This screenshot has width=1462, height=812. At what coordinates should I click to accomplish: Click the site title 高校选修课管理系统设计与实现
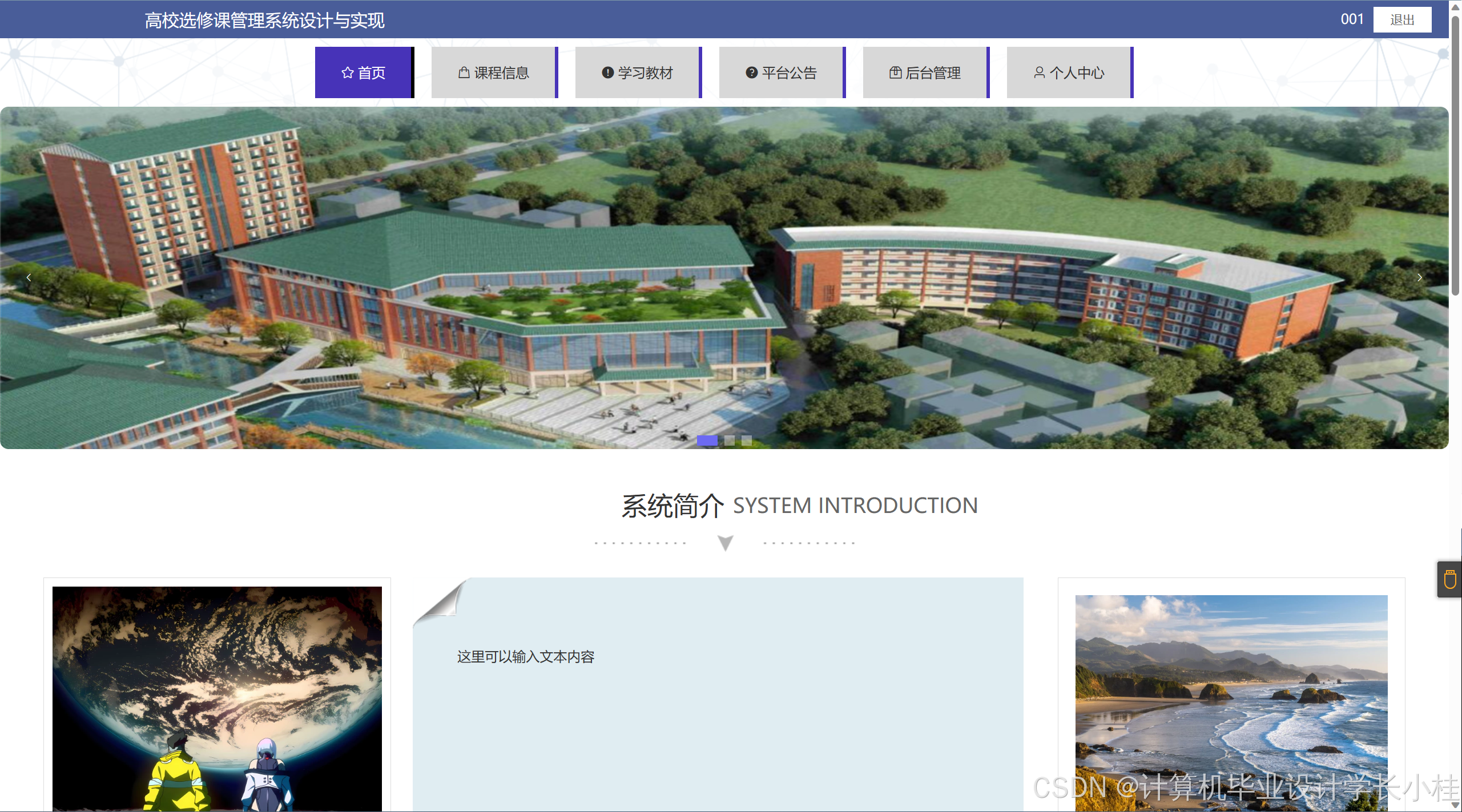264,21
